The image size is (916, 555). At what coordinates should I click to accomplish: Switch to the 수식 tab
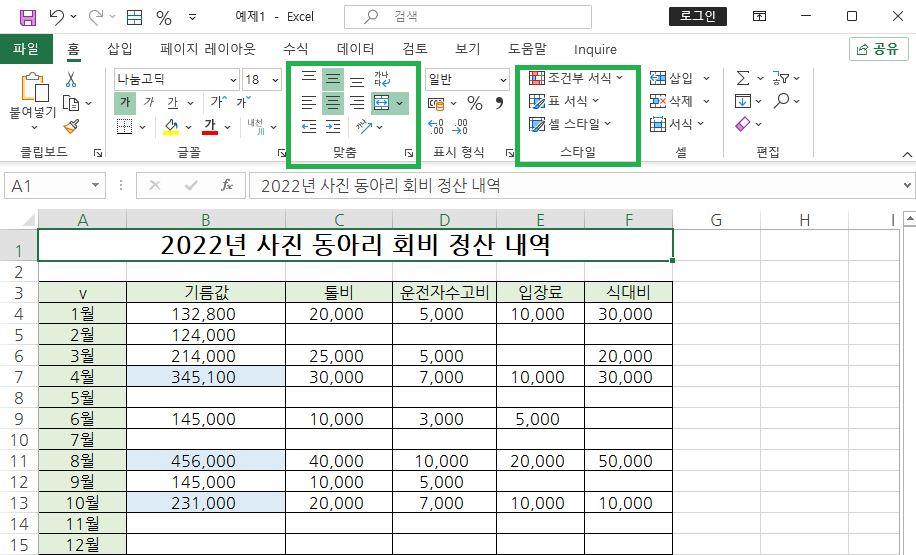tap(296, 49)
